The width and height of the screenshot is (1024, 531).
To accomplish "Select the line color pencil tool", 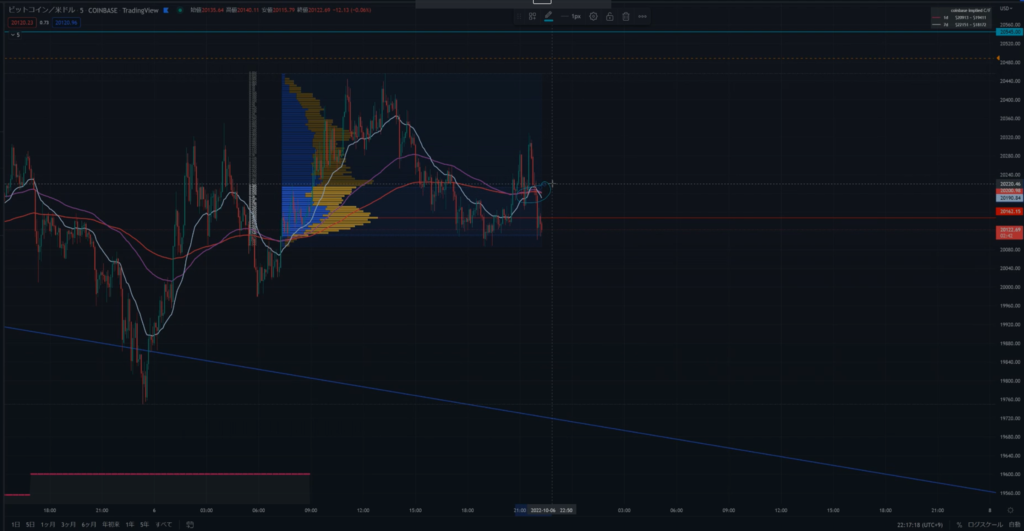I will (x=549, y=16).
